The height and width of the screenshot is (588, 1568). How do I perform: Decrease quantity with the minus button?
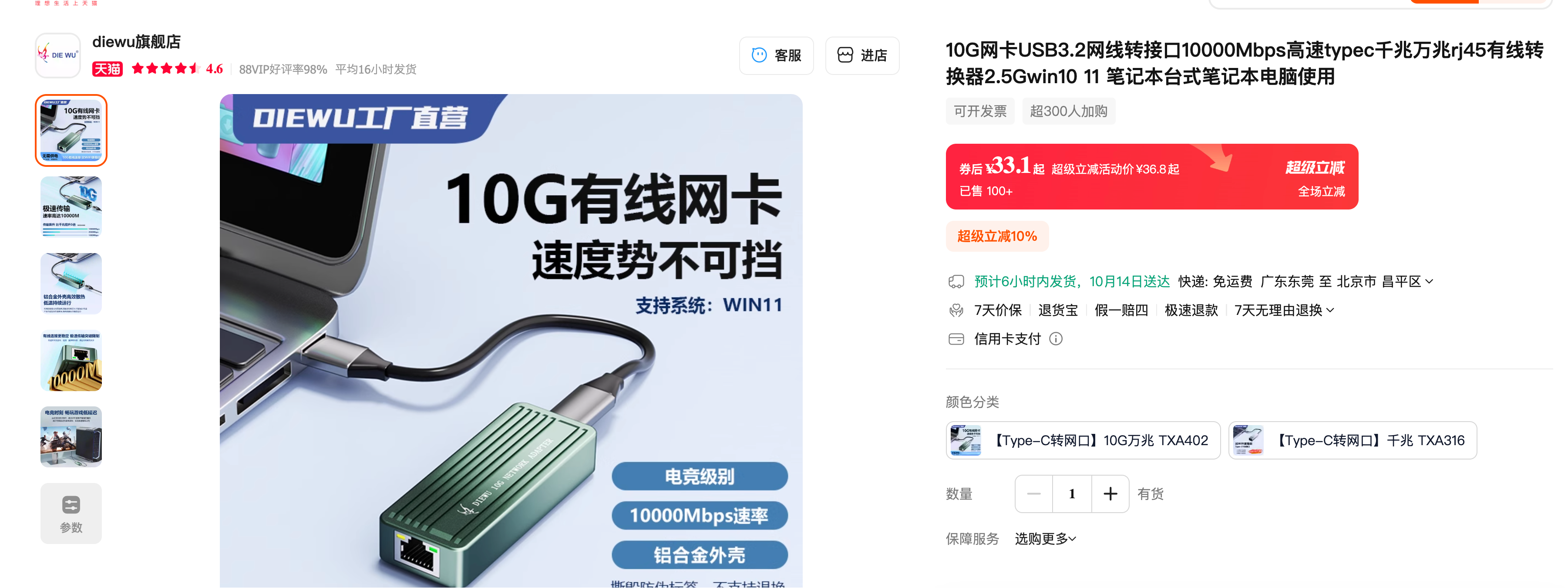point(1033,493)
